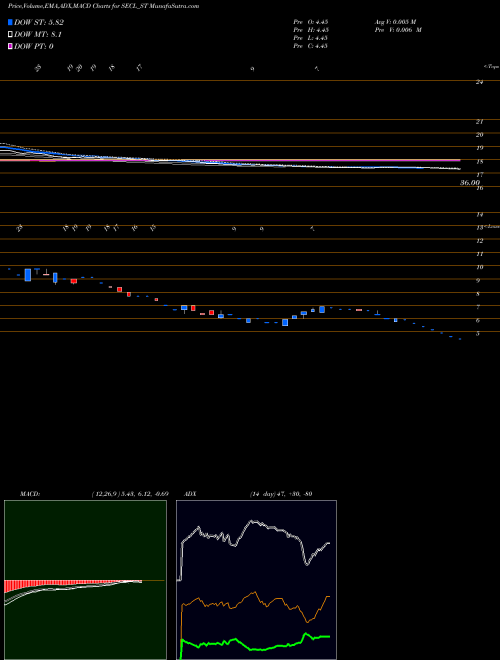Click the price axis label 14
This screenshot has height=660, width=500.
coord(479,215)
